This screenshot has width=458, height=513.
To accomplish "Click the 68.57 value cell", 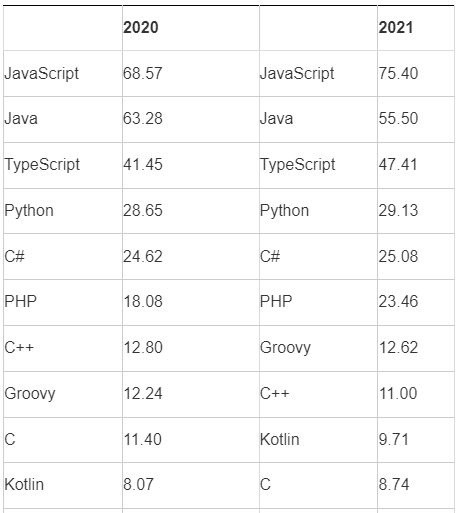I will (191, 74).
